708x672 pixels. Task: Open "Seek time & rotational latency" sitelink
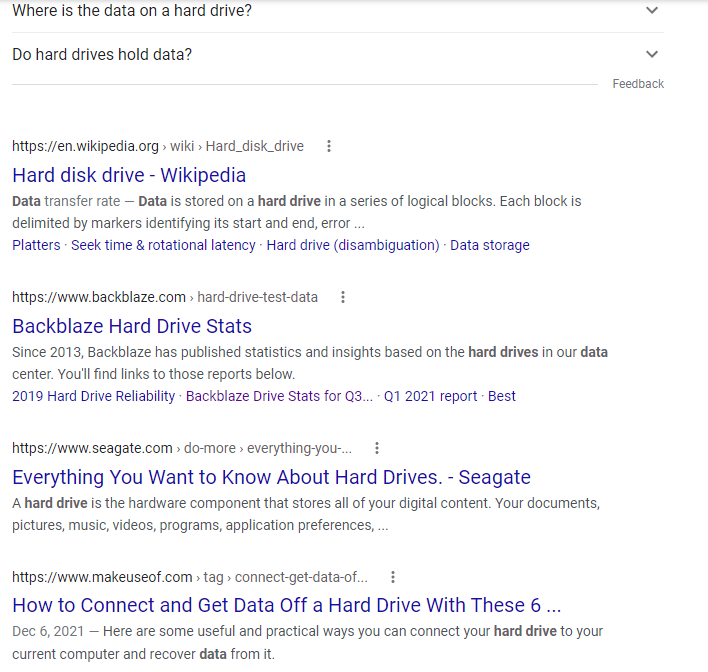click(x=163, y=245)
